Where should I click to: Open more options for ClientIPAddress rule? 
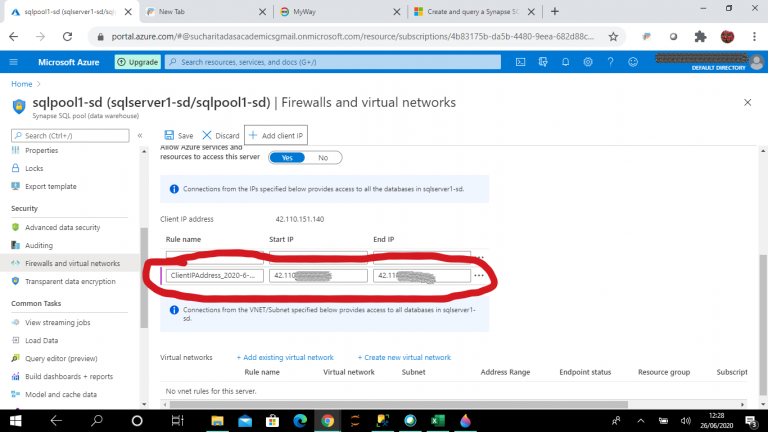tap(479, 276)
